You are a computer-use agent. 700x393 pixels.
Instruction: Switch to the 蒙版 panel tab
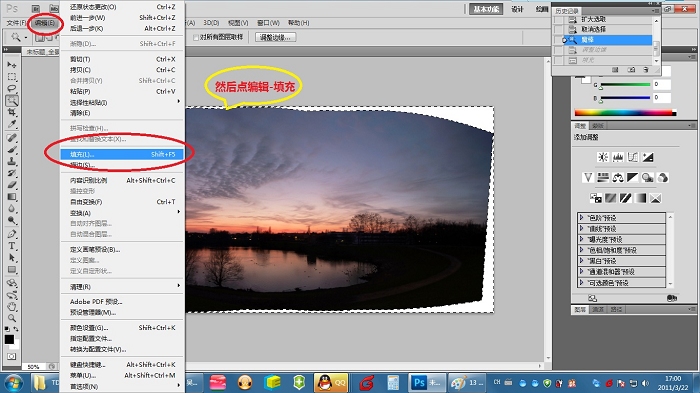coord(597,125)
